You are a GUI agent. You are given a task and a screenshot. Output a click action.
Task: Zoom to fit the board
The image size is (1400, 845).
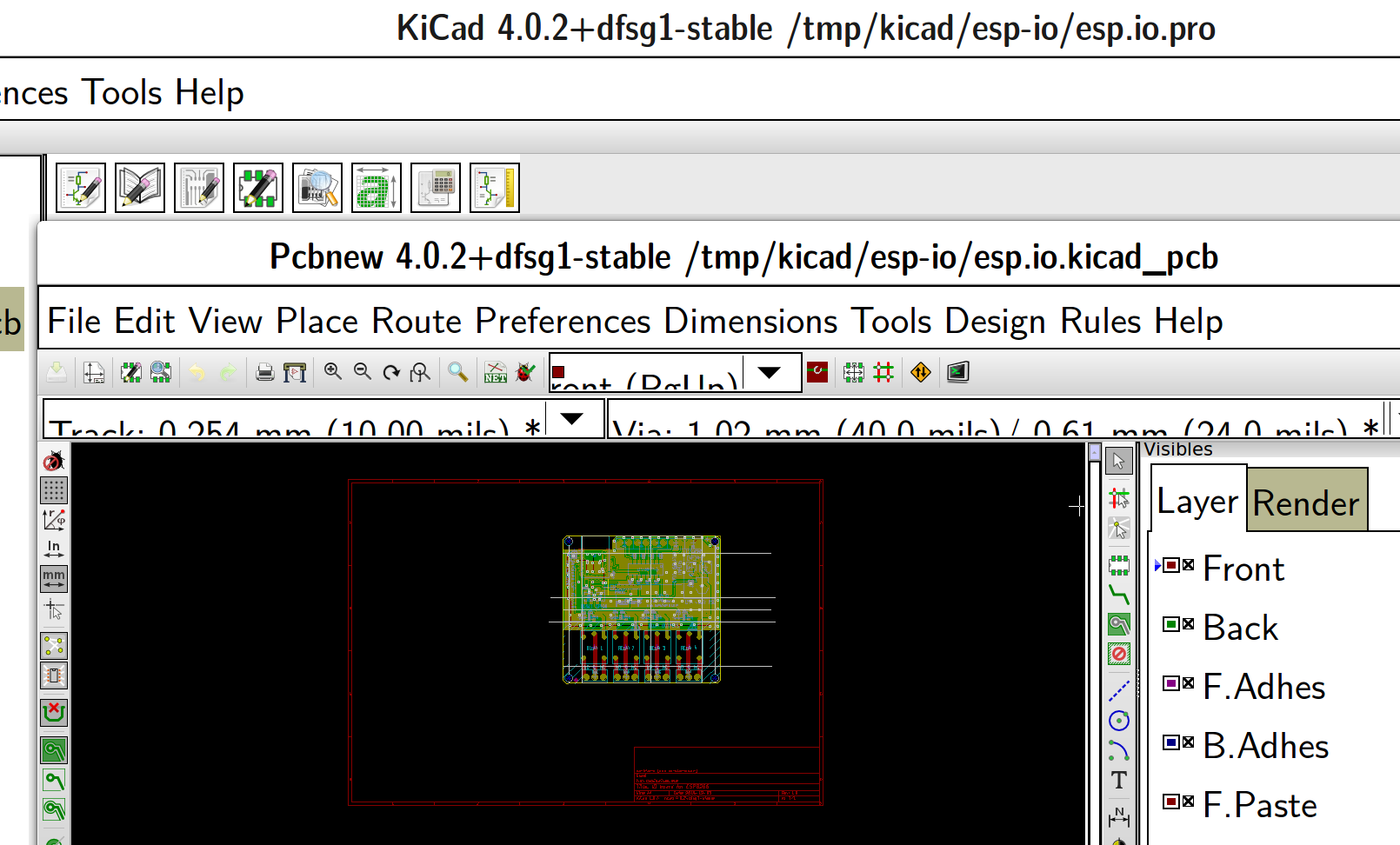click(x=421, y=372)
